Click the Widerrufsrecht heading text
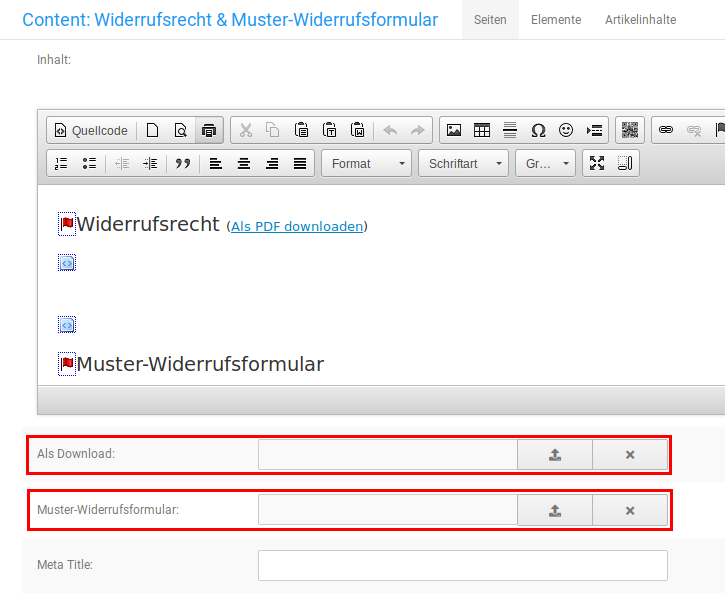This screenshot has height=601, width=725. (x=148, y=224)
